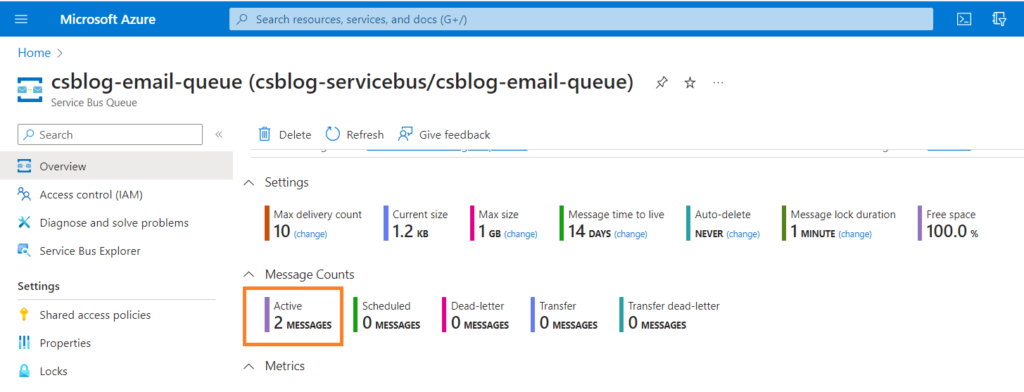Collapse the Message Counts section
Image resolution: width=1024 pixels, height=392 pixels.
click(249, 274)
